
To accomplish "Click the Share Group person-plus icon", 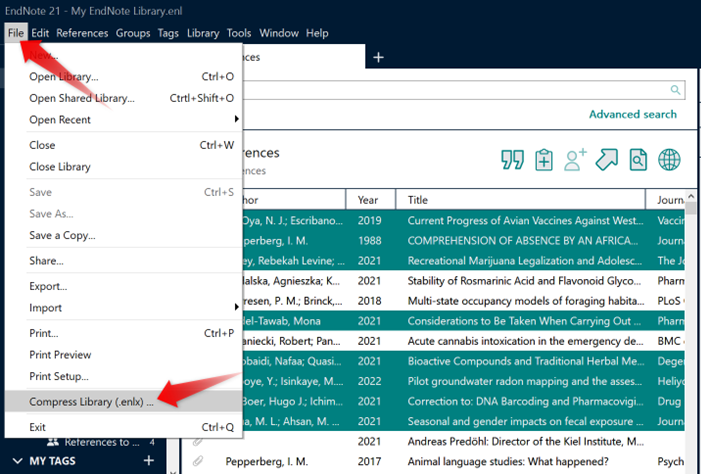I will (575, 160).
